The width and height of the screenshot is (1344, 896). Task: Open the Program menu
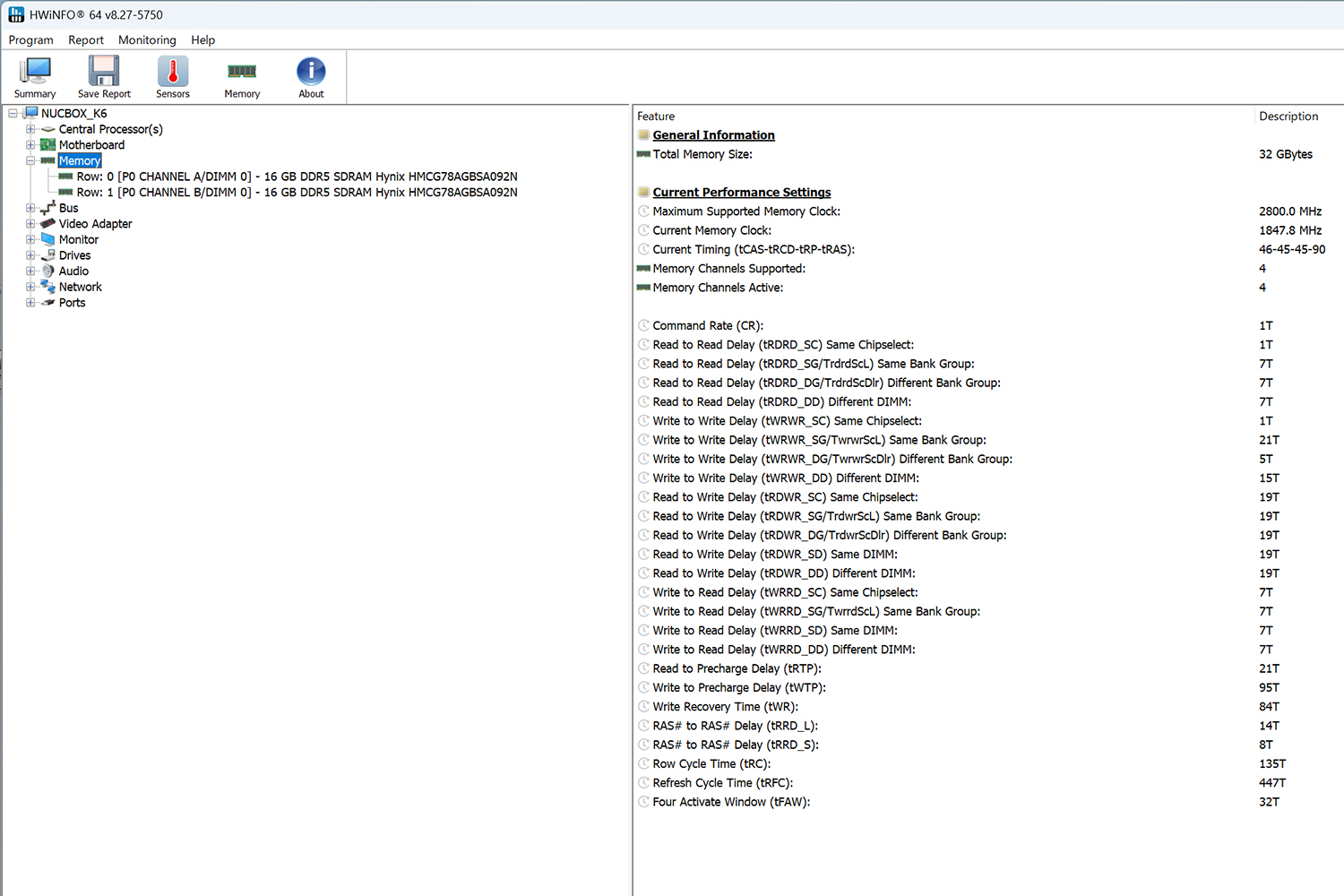[x=31, y=40]
